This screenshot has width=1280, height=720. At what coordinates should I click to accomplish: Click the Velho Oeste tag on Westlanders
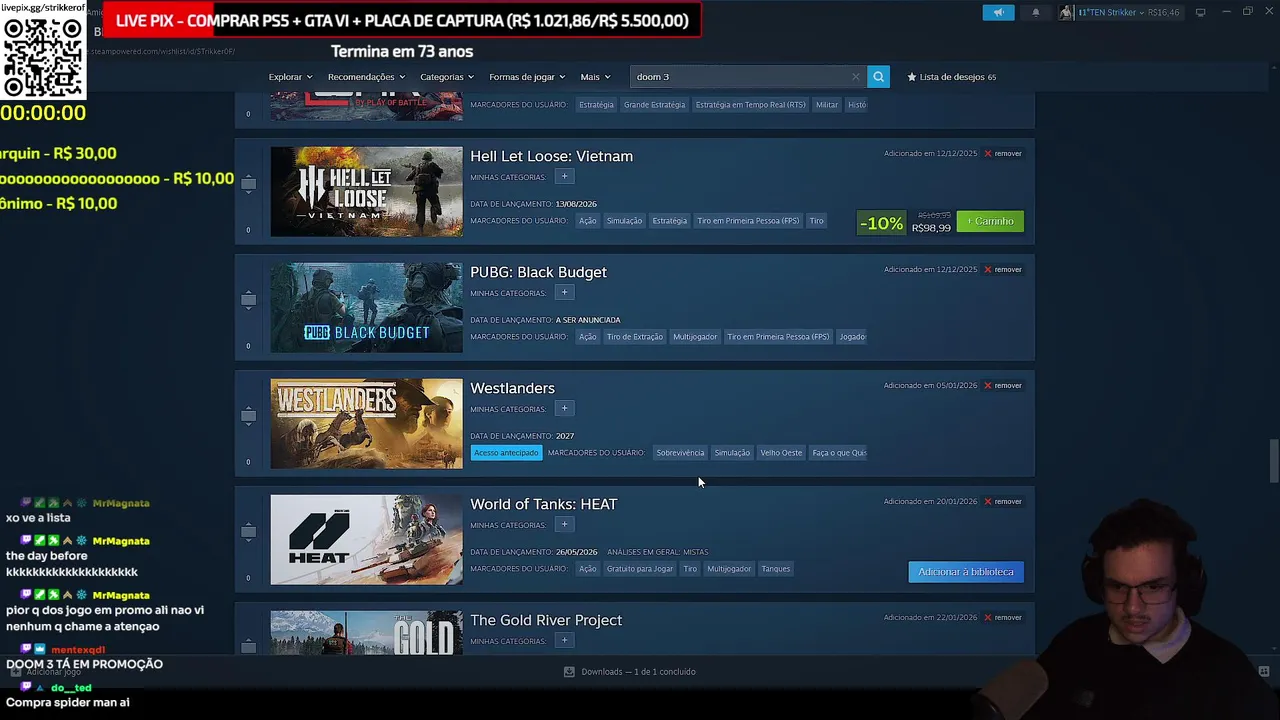(781, 453)
